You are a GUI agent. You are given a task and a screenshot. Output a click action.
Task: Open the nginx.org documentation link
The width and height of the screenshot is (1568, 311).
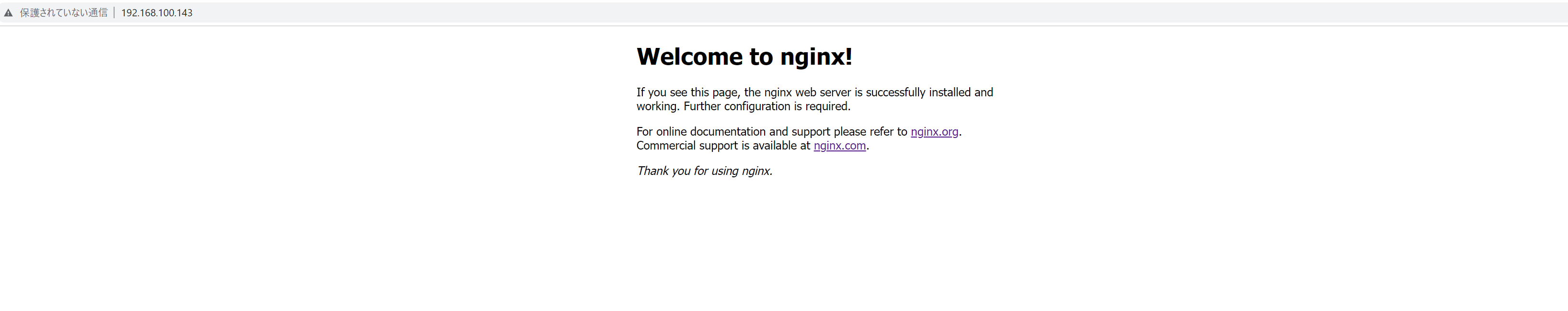934,131
